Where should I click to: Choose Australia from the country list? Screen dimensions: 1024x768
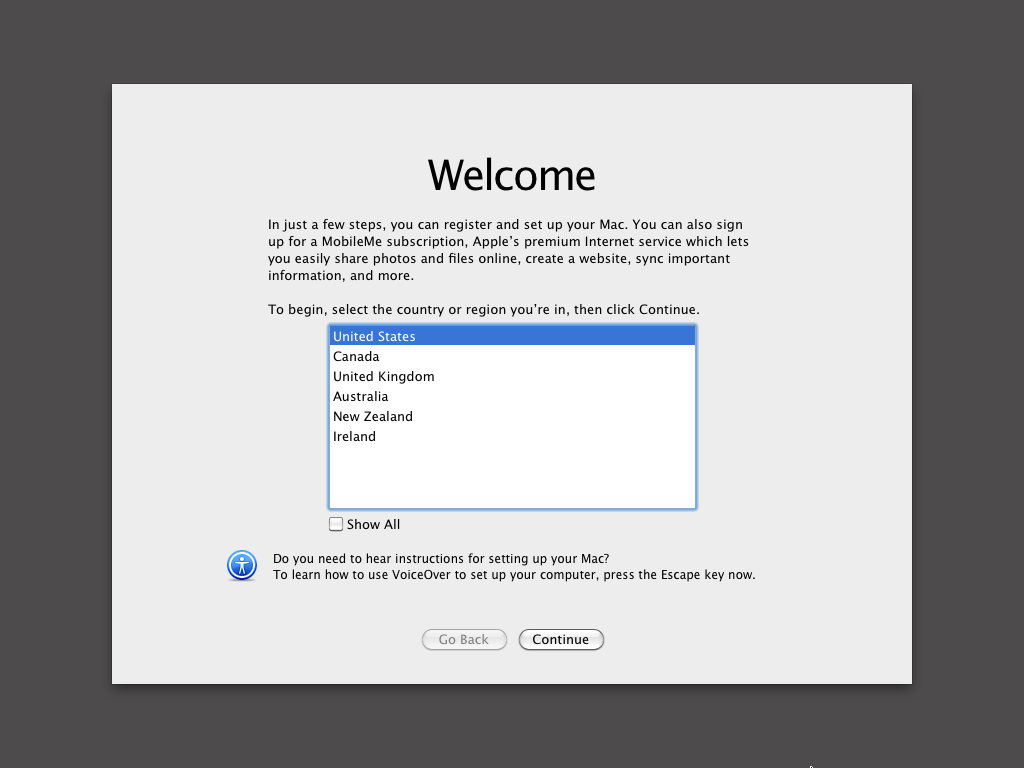512,396
